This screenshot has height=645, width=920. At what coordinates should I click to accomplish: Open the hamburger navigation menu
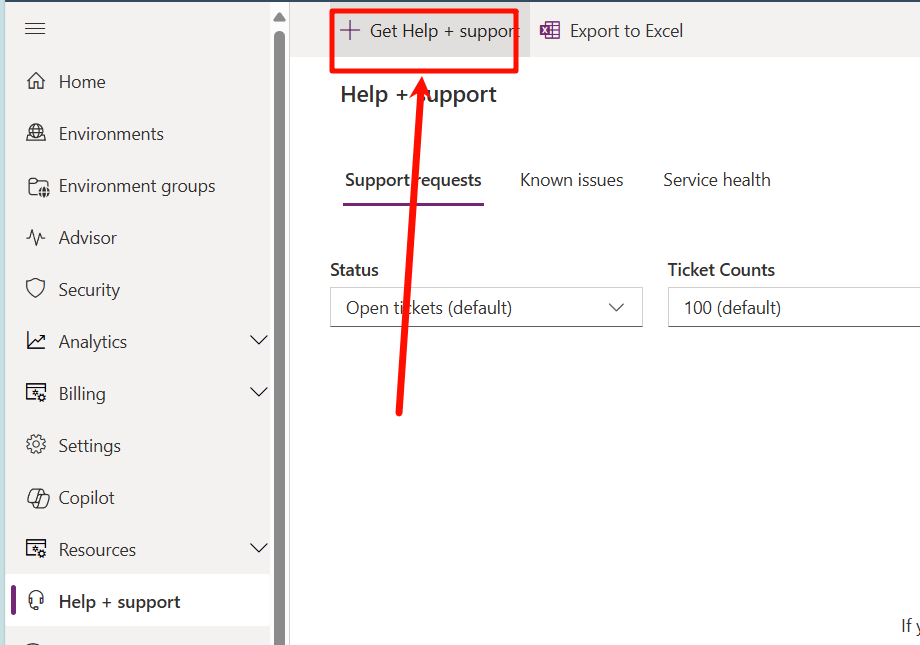(x=34, y=28)
